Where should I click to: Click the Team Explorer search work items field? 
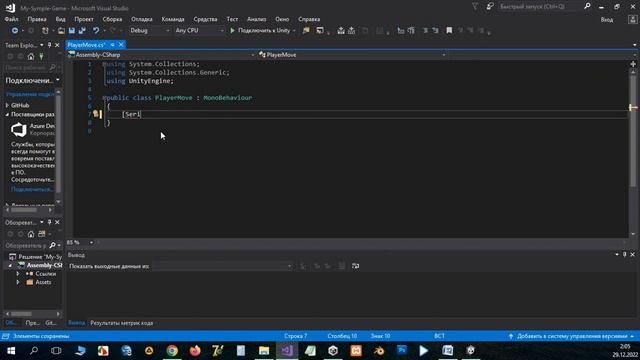(x=27, y=67)
